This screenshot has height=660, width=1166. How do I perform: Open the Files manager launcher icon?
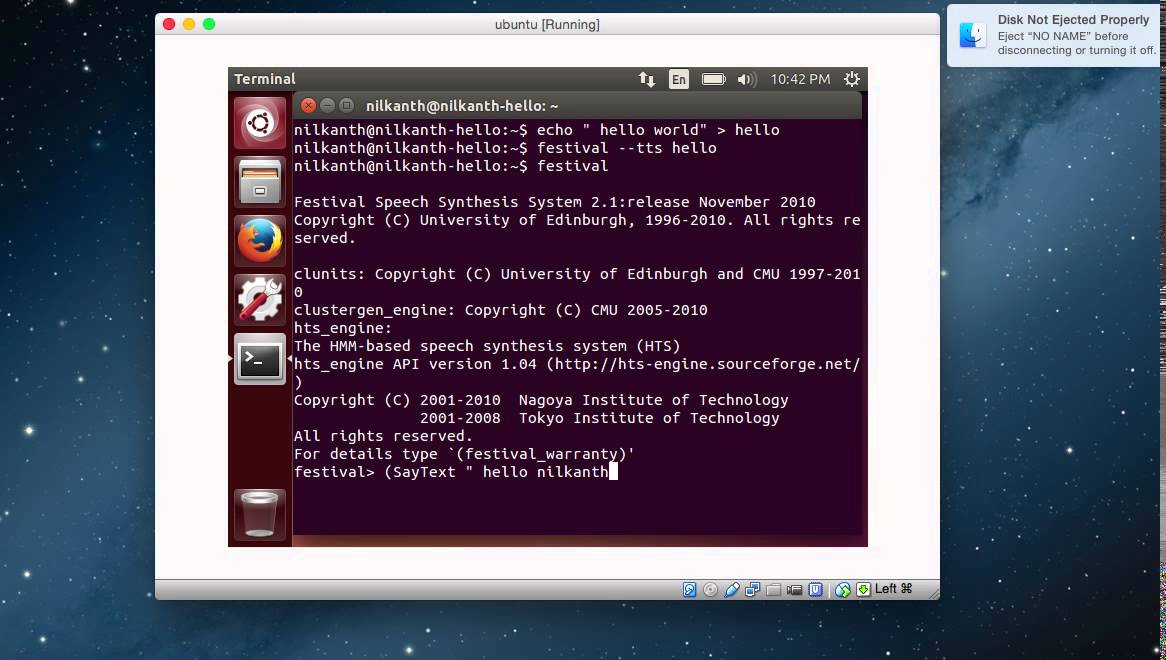(260, 182)
